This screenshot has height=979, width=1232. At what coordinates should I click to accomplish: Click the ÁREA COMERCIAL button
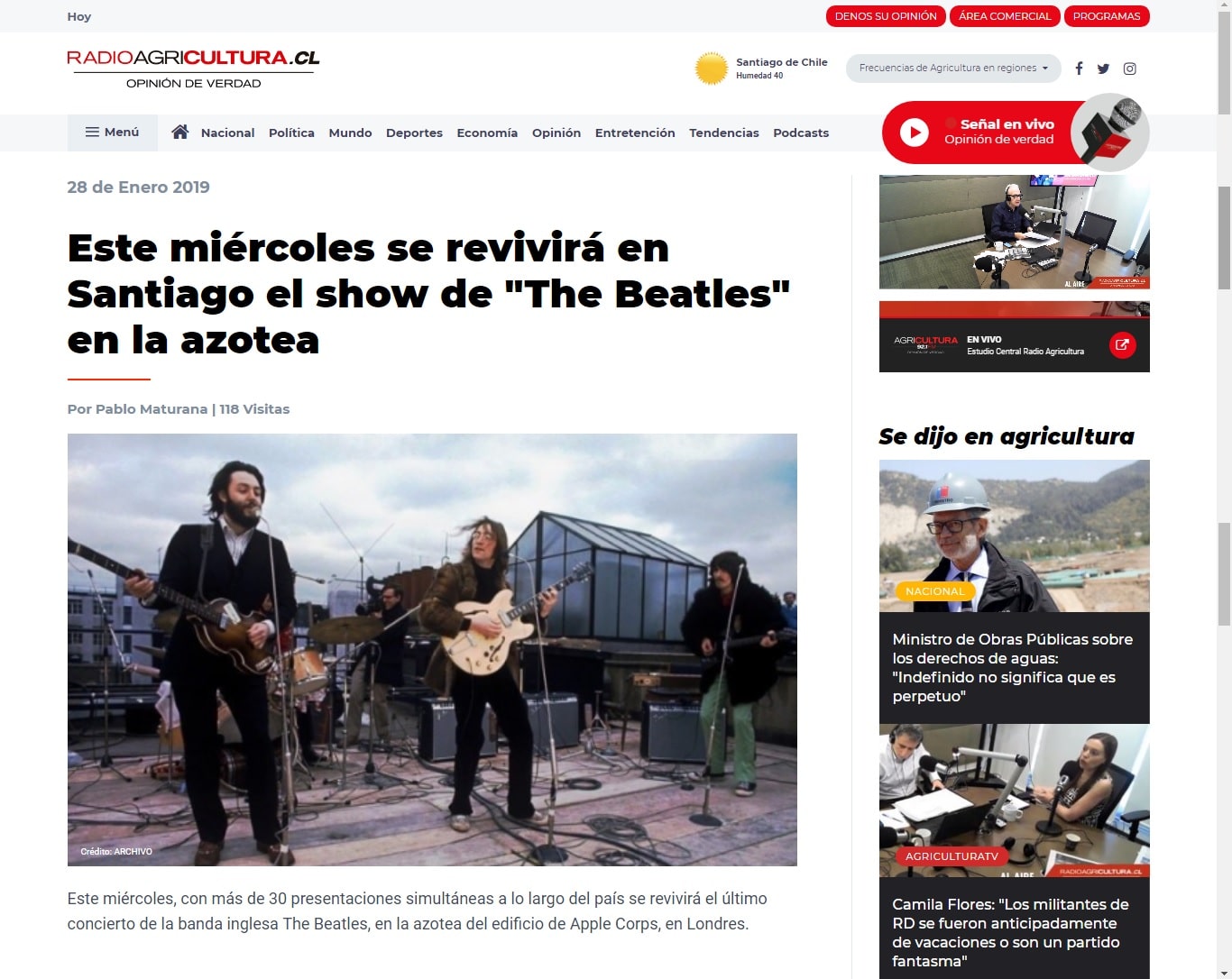[x=1005, y=16]
